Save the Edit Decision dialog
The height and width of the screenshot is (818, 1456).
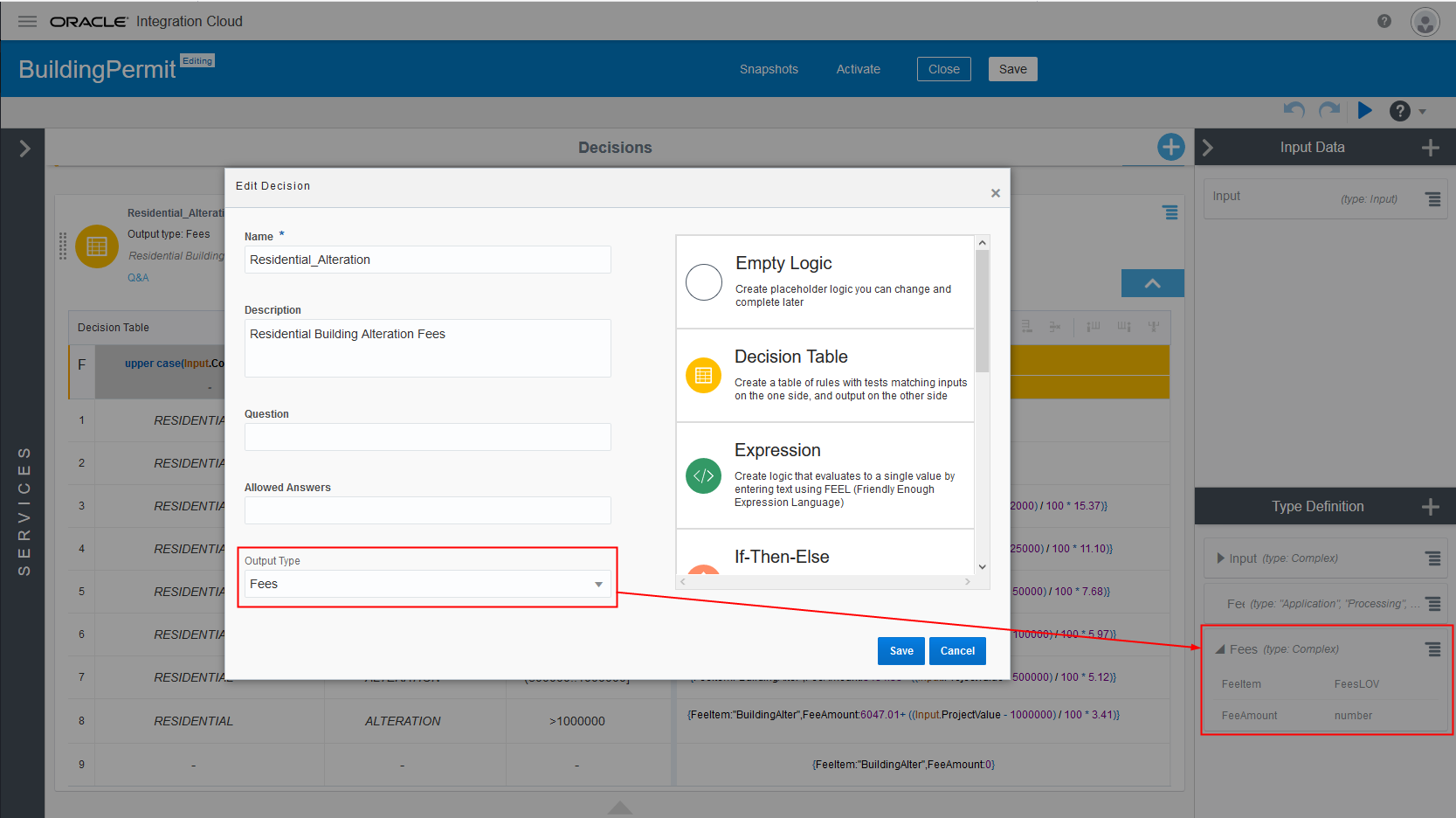[901, 650]
